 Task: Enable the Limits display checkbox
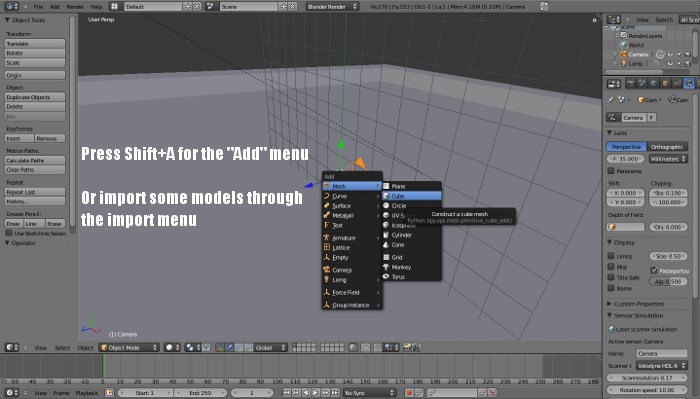pos(611,256)
